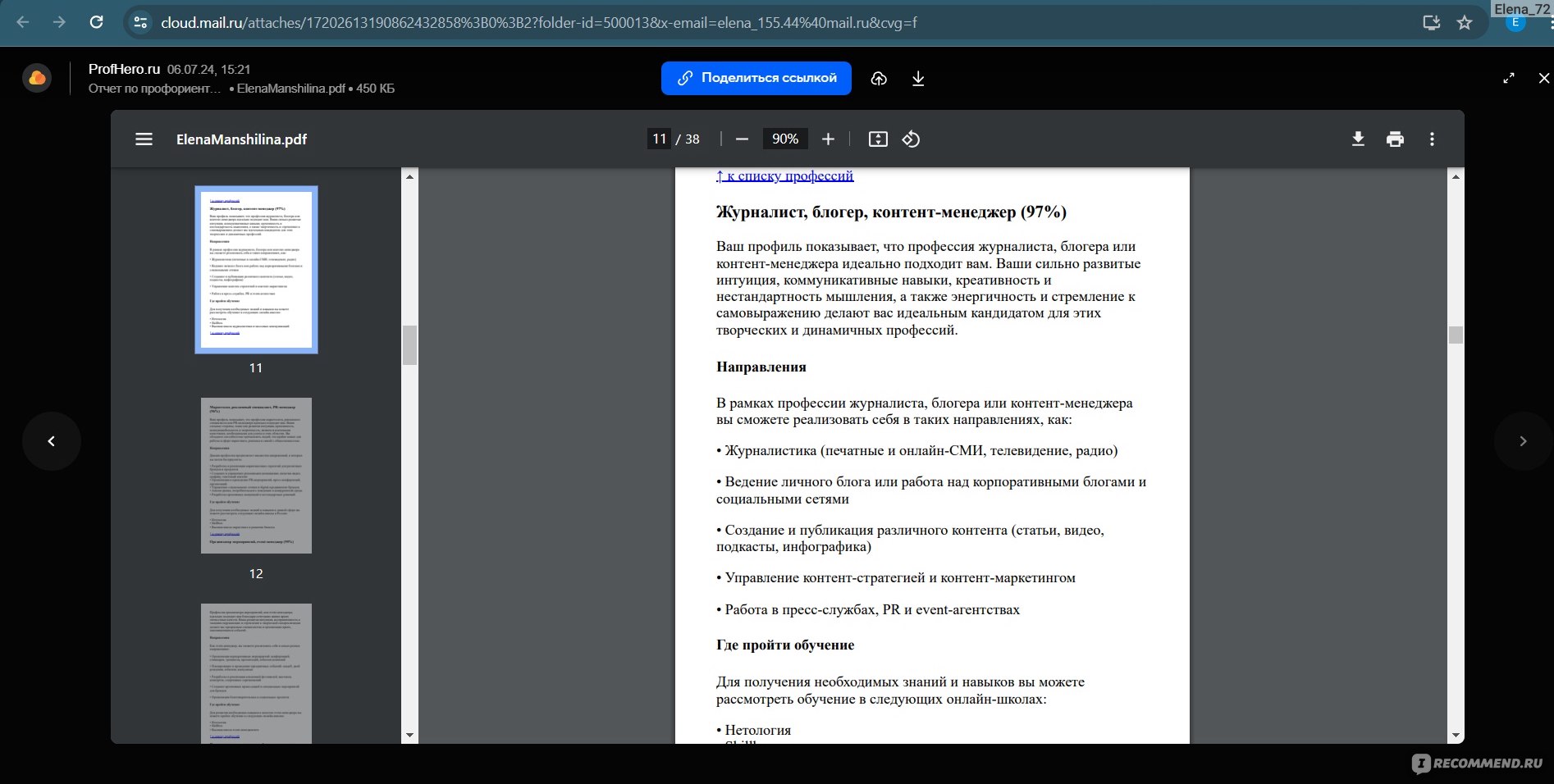Click the ElenaManshilina.pdf title

tap(241, 139)
